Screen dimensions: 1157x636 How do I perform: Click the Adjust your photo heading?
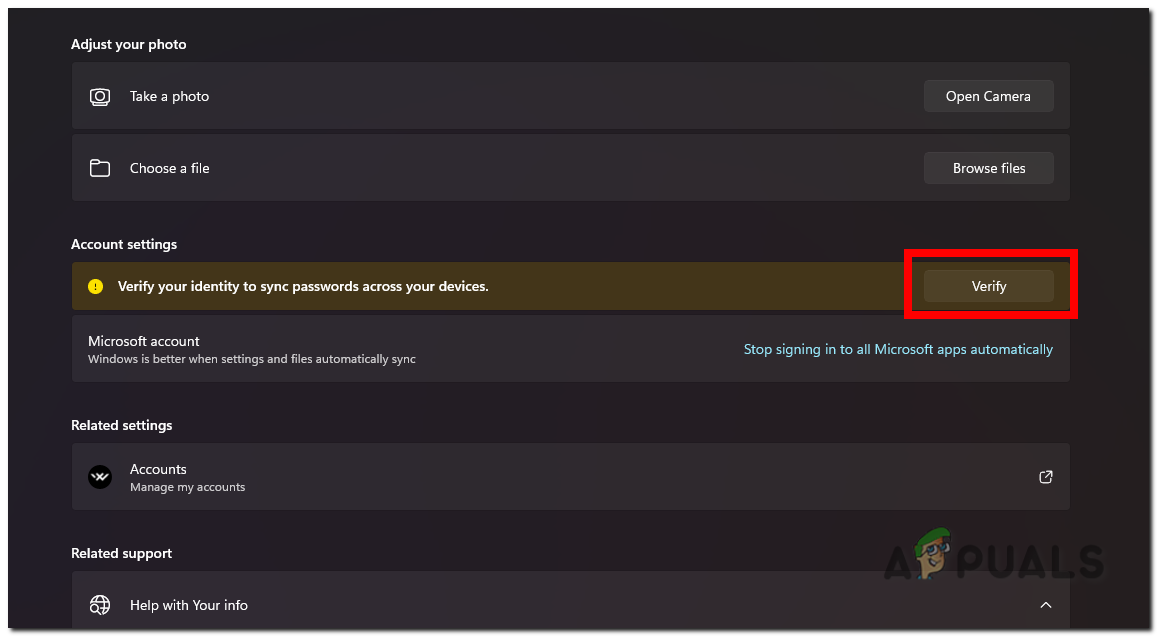click(x=128, y=44)
